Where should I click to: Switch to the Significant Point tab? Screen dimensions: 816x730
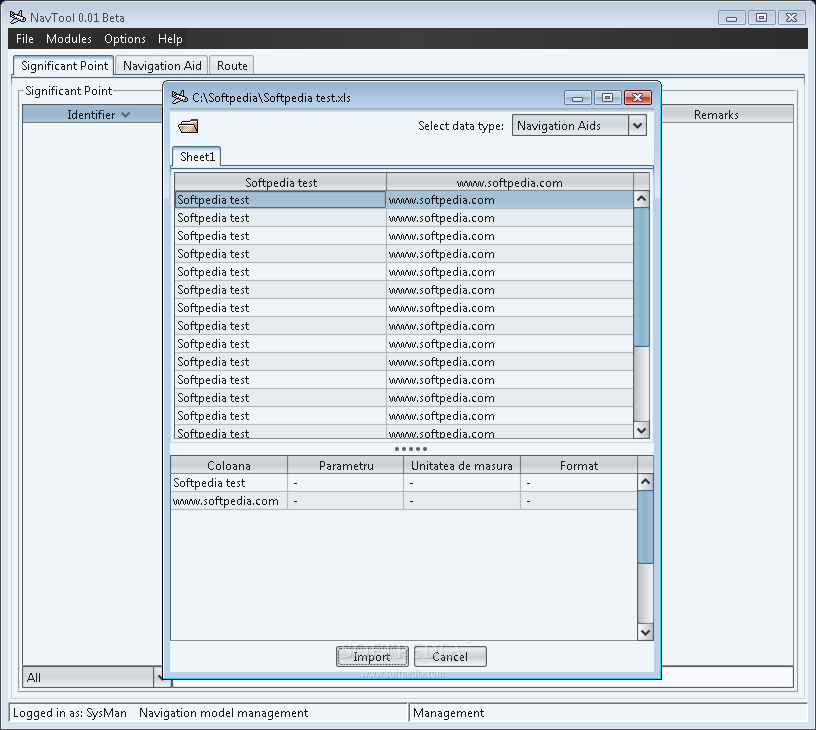pyautogui.click(x=64, y=66)
